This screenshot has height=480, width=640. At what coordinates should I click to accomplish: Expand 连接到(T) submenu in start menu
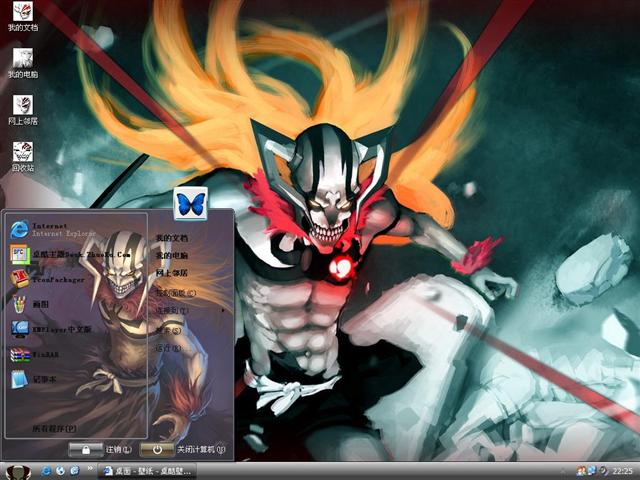[x=173, y=311]
